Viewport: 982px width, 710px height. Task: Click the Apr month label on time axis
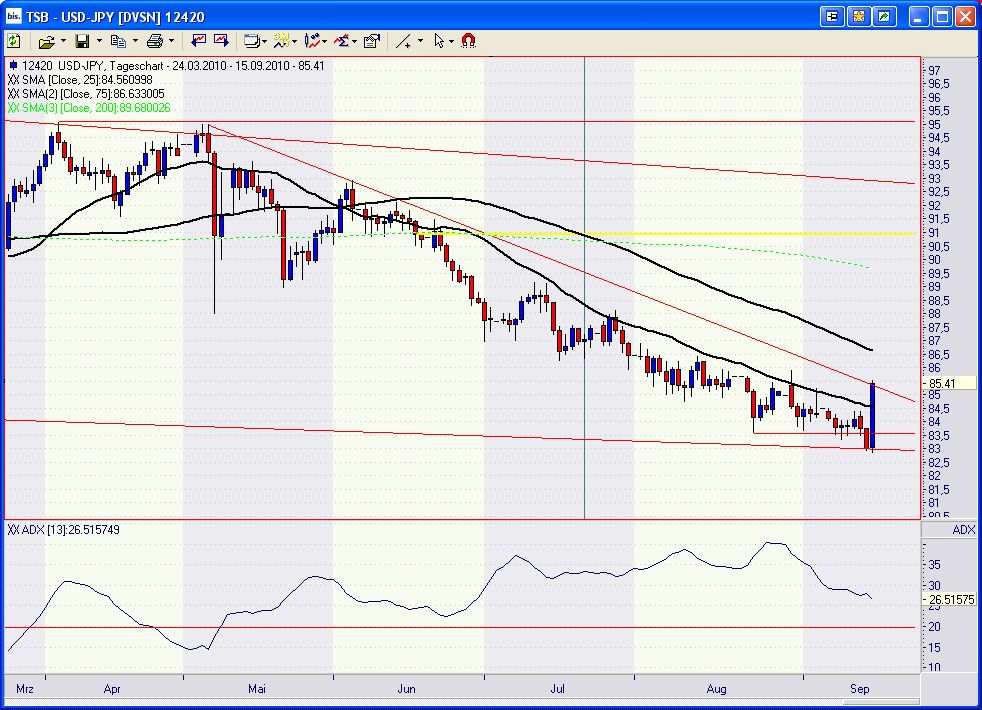[111, 689]
